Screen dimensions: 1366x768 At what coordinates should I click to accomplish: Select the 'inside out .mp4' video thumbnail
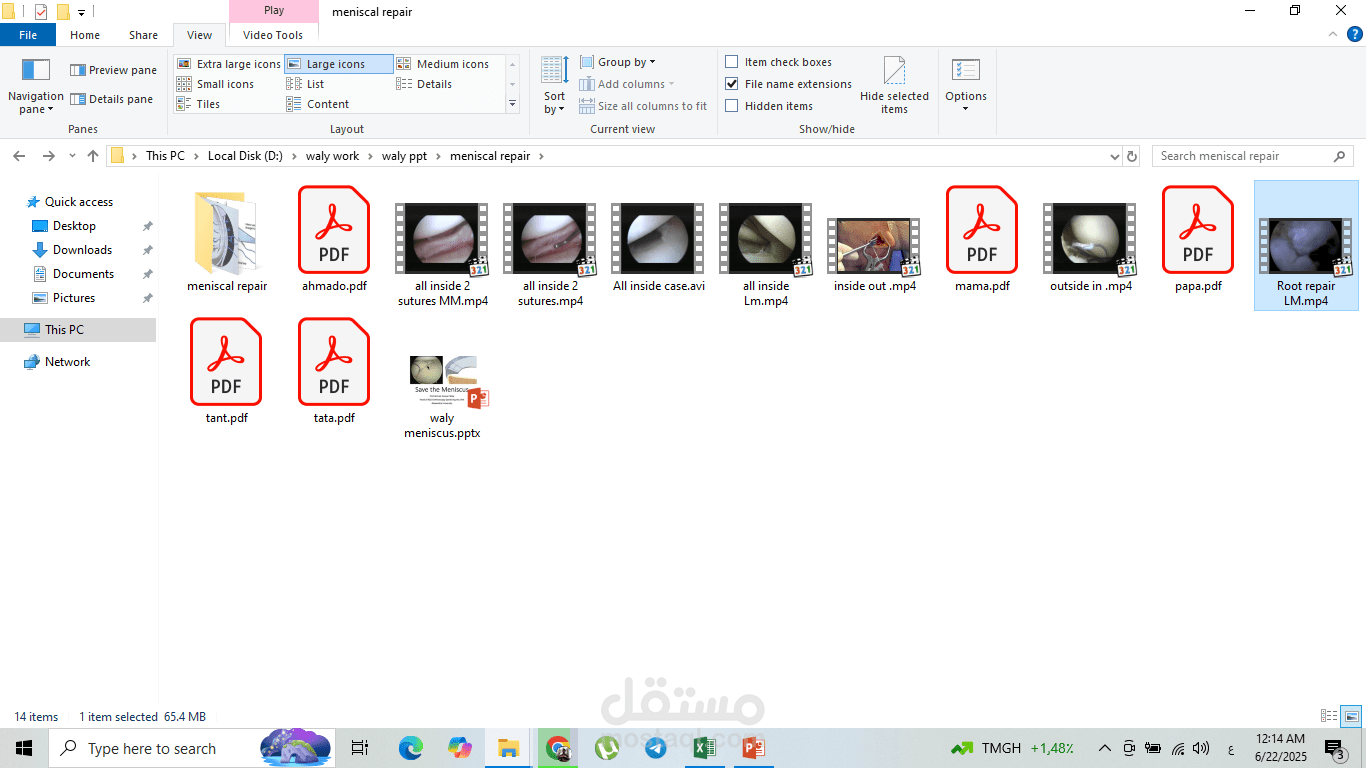tap(875, 248)
